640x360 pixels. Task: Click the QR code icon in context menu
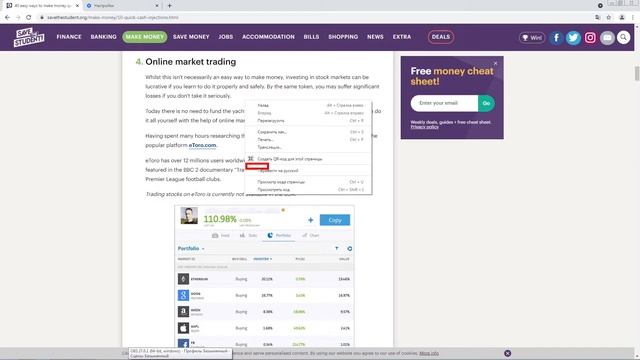(x=251, y=158)
